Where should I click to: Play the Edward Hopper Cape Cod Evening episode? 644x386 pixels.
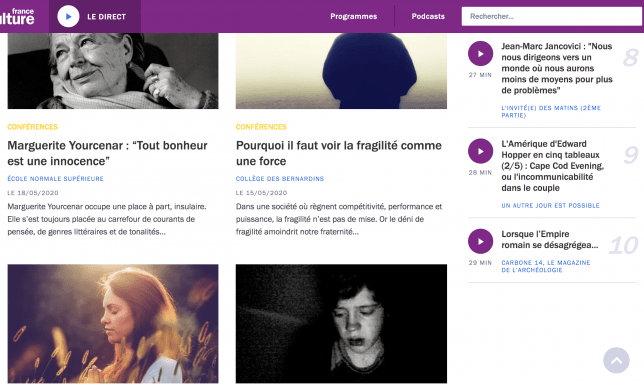point(480,151)
